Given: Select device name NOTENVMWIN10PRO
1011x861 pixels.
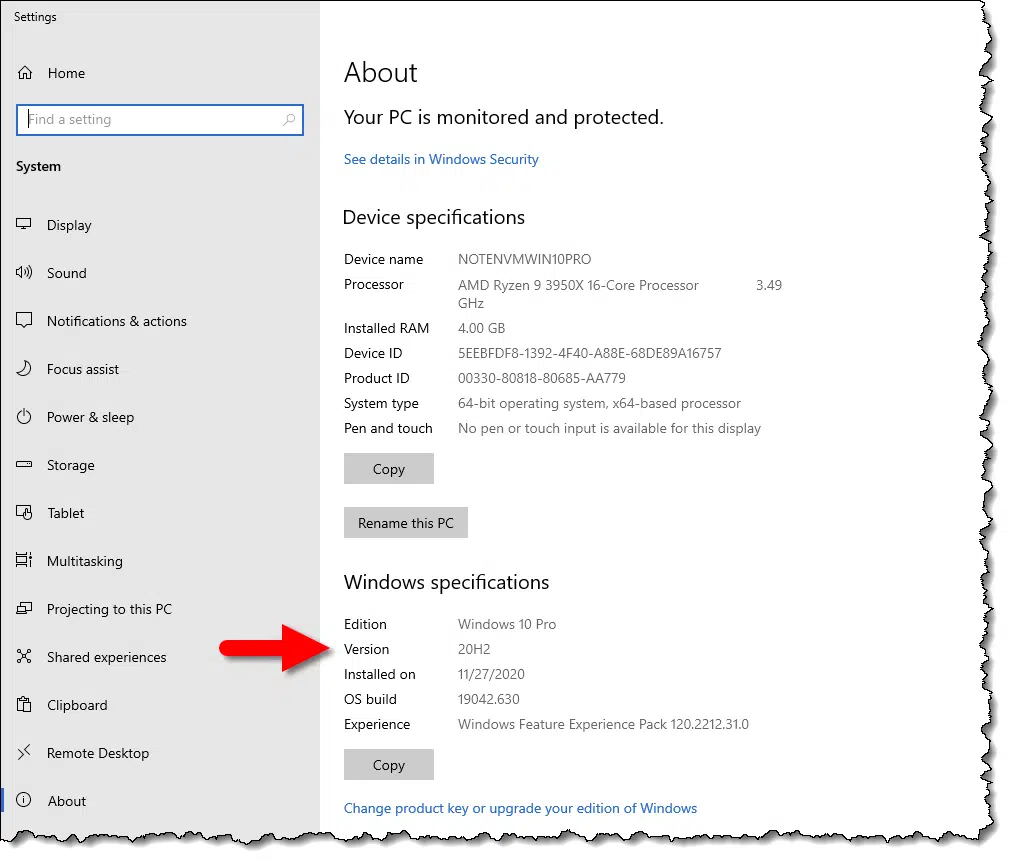Looking at the screenshot, I should point(524,259).
